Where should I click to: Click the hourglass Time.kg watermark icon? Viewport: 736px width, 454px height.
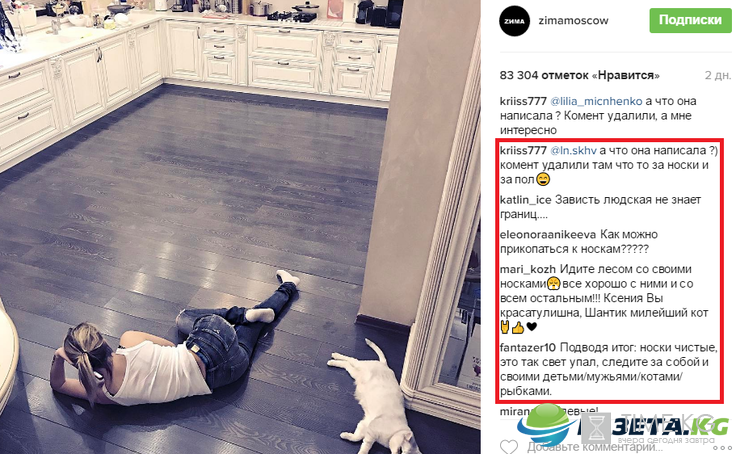click(x=596, y=427)
